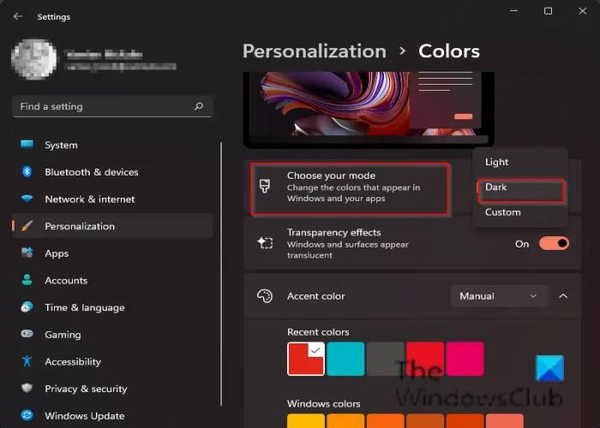Click the Accessibility figure icon
600x428 pixels.
click(x=27, y=361)
